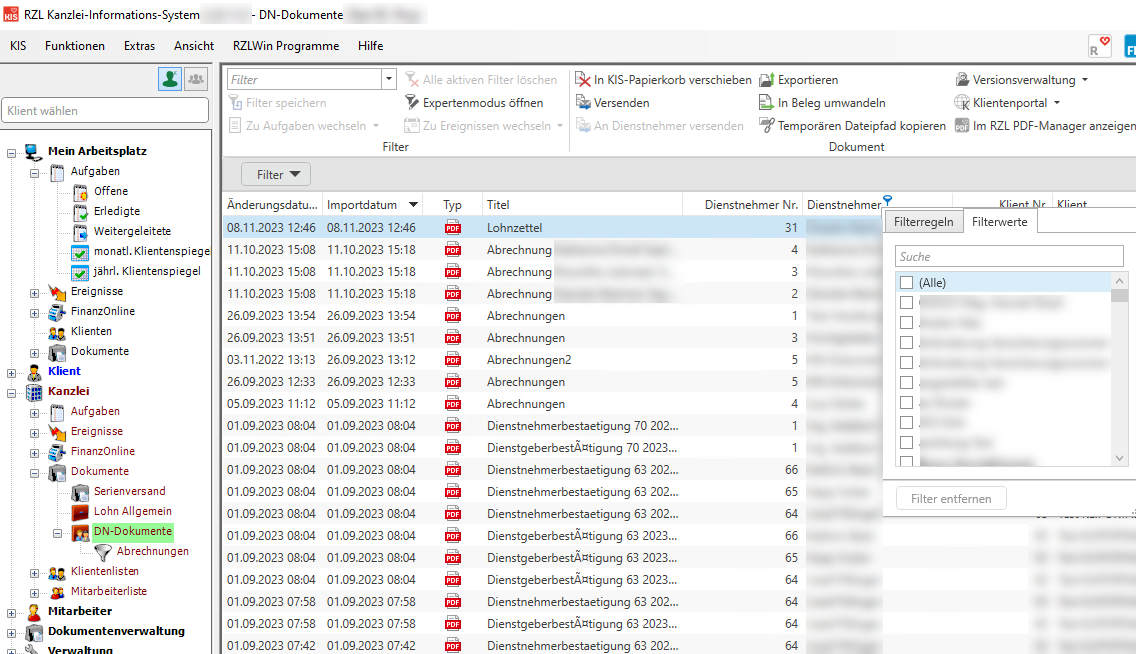The width and height of the screenshot is (1136, 654).
Task: Open the Funktionen menu
Action: (74, 46)
